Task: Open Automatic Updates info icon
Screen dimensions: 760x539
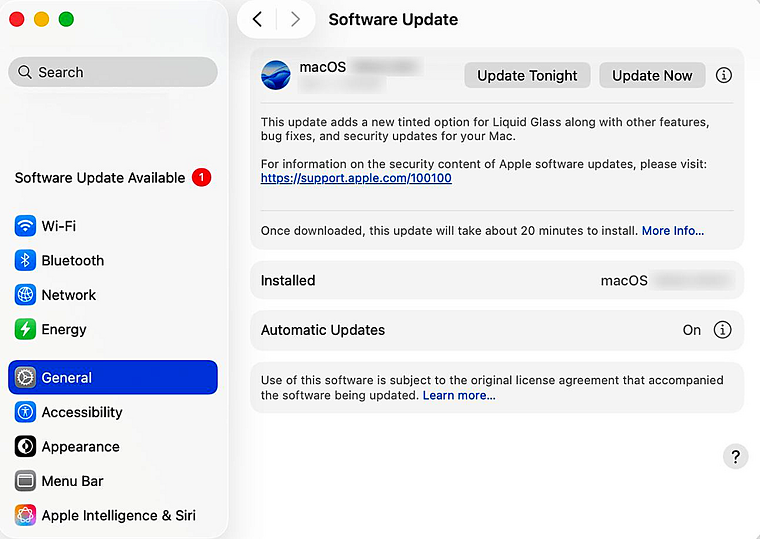Action: click(x=722, y=330)
